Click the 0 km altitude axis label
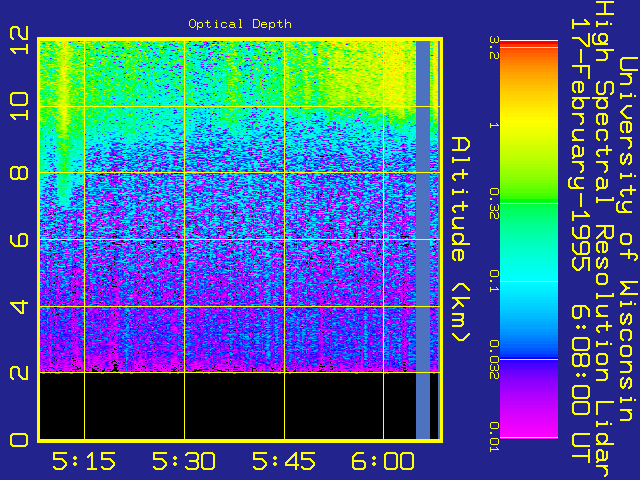The width and height of the screenshot is (640, 480). [19, 440]
